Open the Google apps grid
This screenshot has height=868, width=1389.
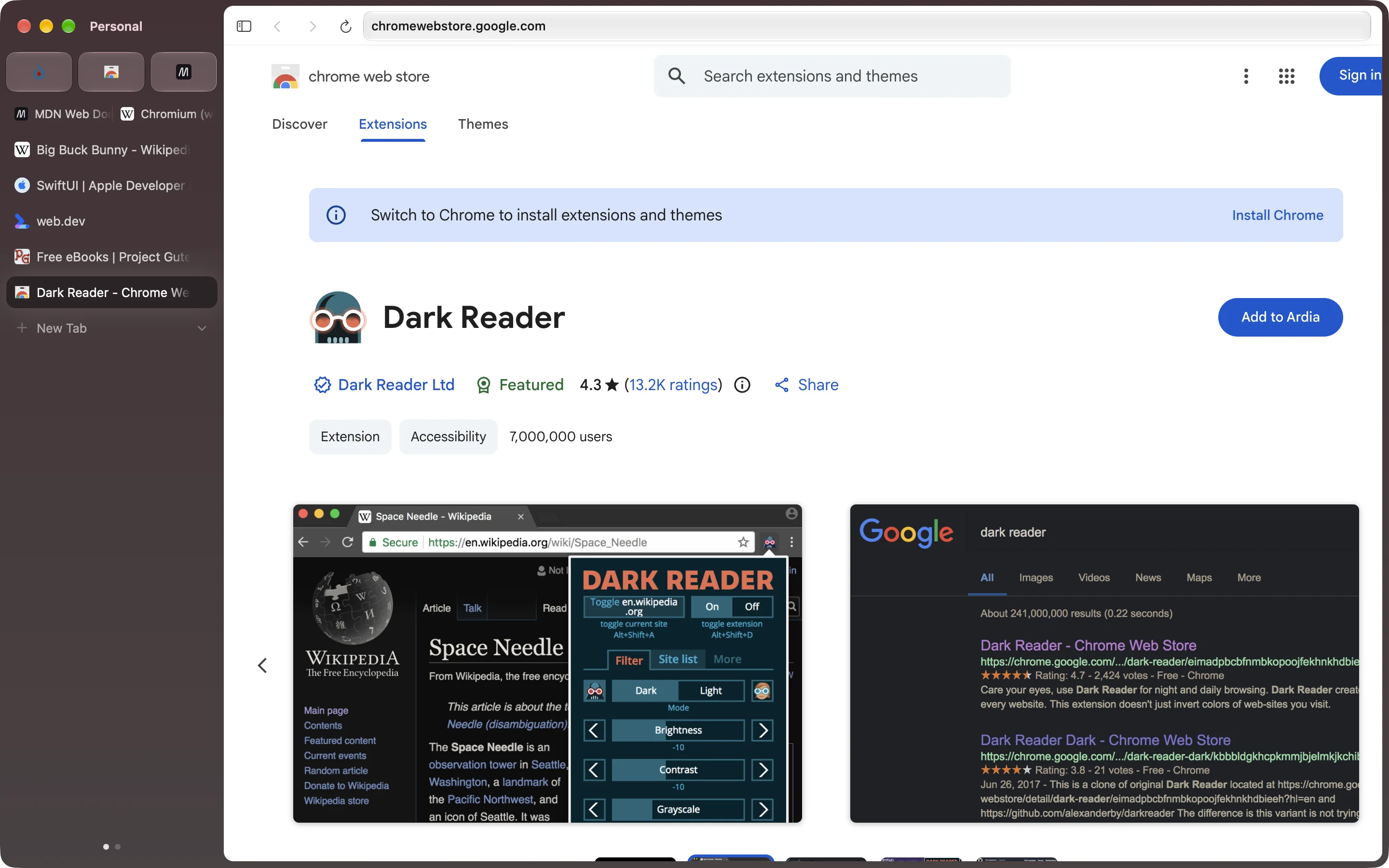pos(1287,76)
